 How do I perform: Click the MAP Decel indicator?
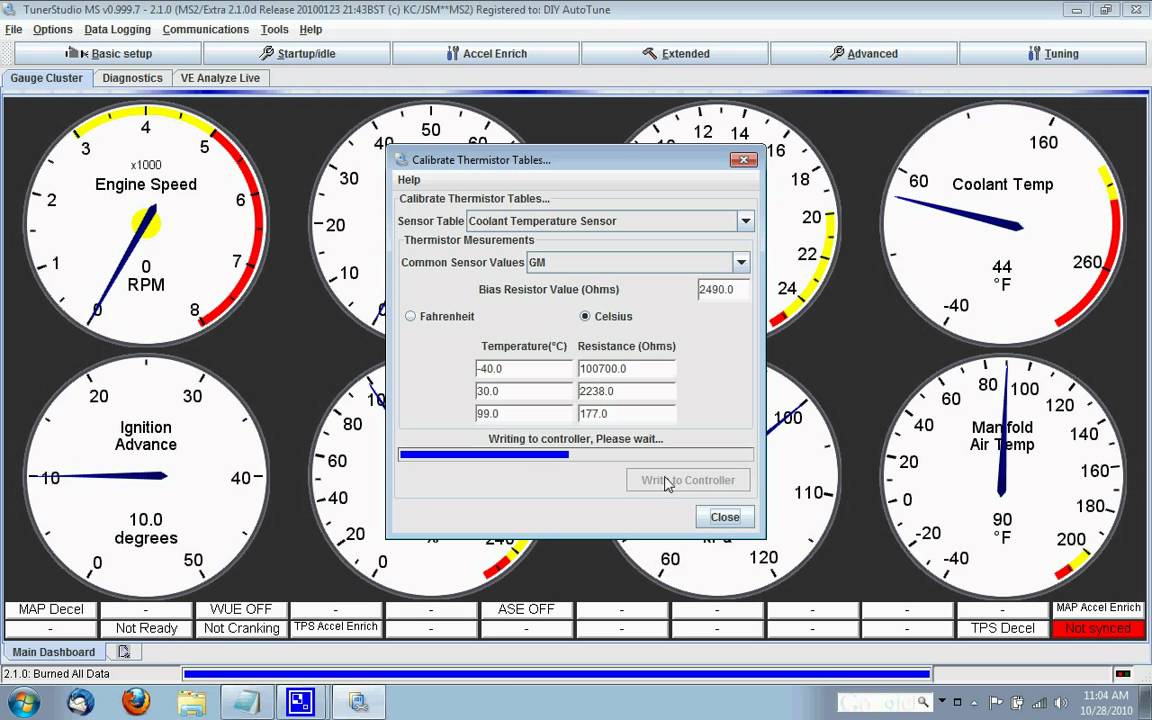[51, 610]
